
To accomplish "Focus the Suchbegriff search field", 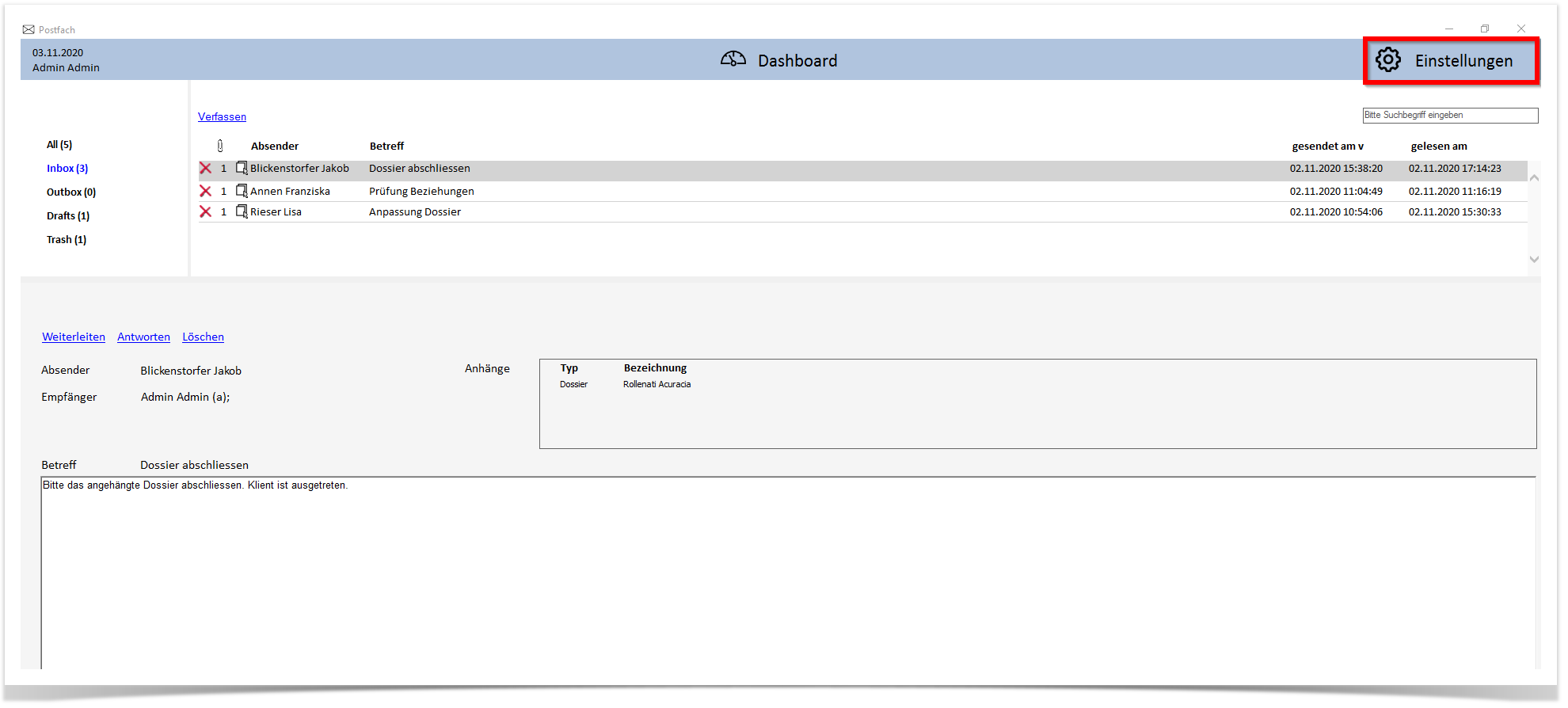I will tap(1450, 116).
